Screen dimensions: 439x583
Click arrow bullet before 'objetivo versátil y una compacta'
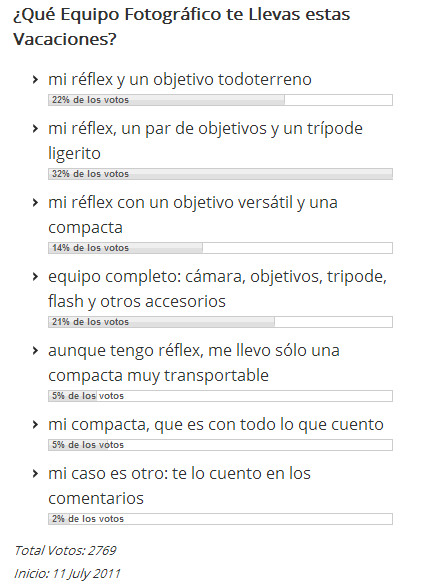point(35,203)
